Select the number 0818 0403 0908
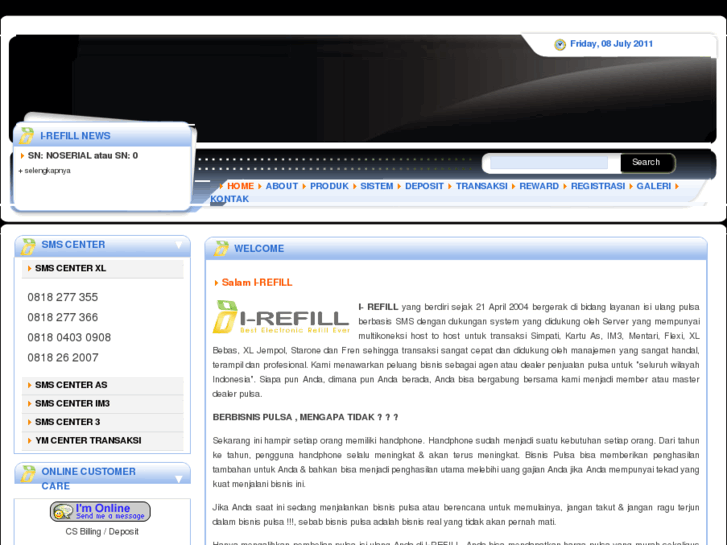 click(x=69, y=338)
